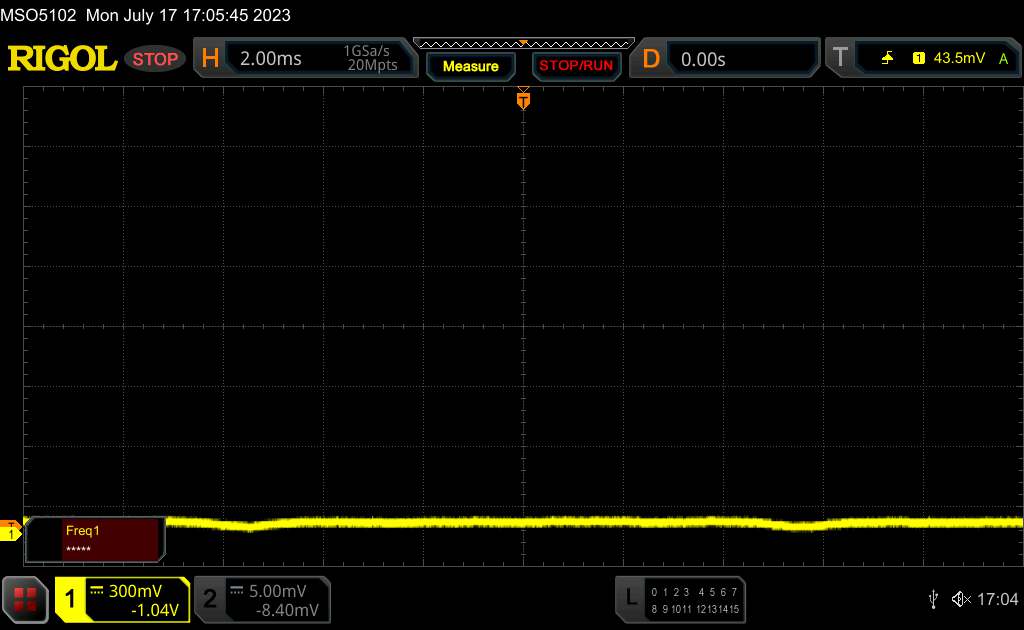Toggle channel 2 with its gray badge

click(x=210, y=599)
